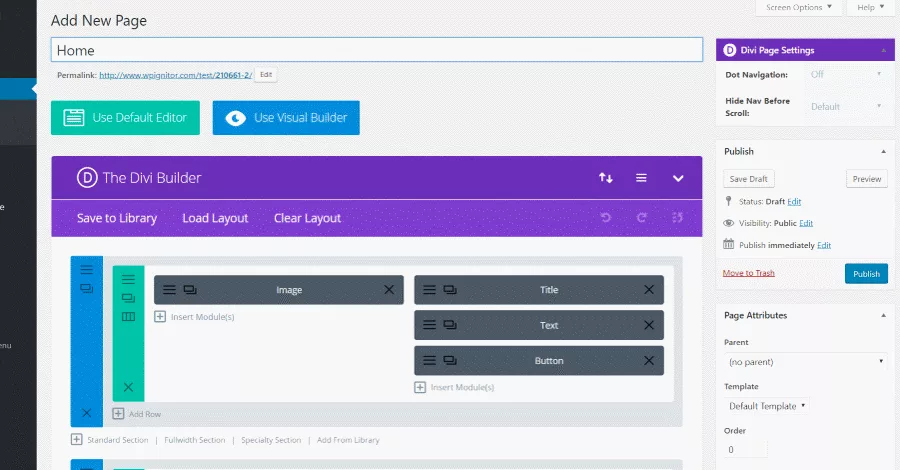Duplicate the Image module via clone icon

coord(190,290)
